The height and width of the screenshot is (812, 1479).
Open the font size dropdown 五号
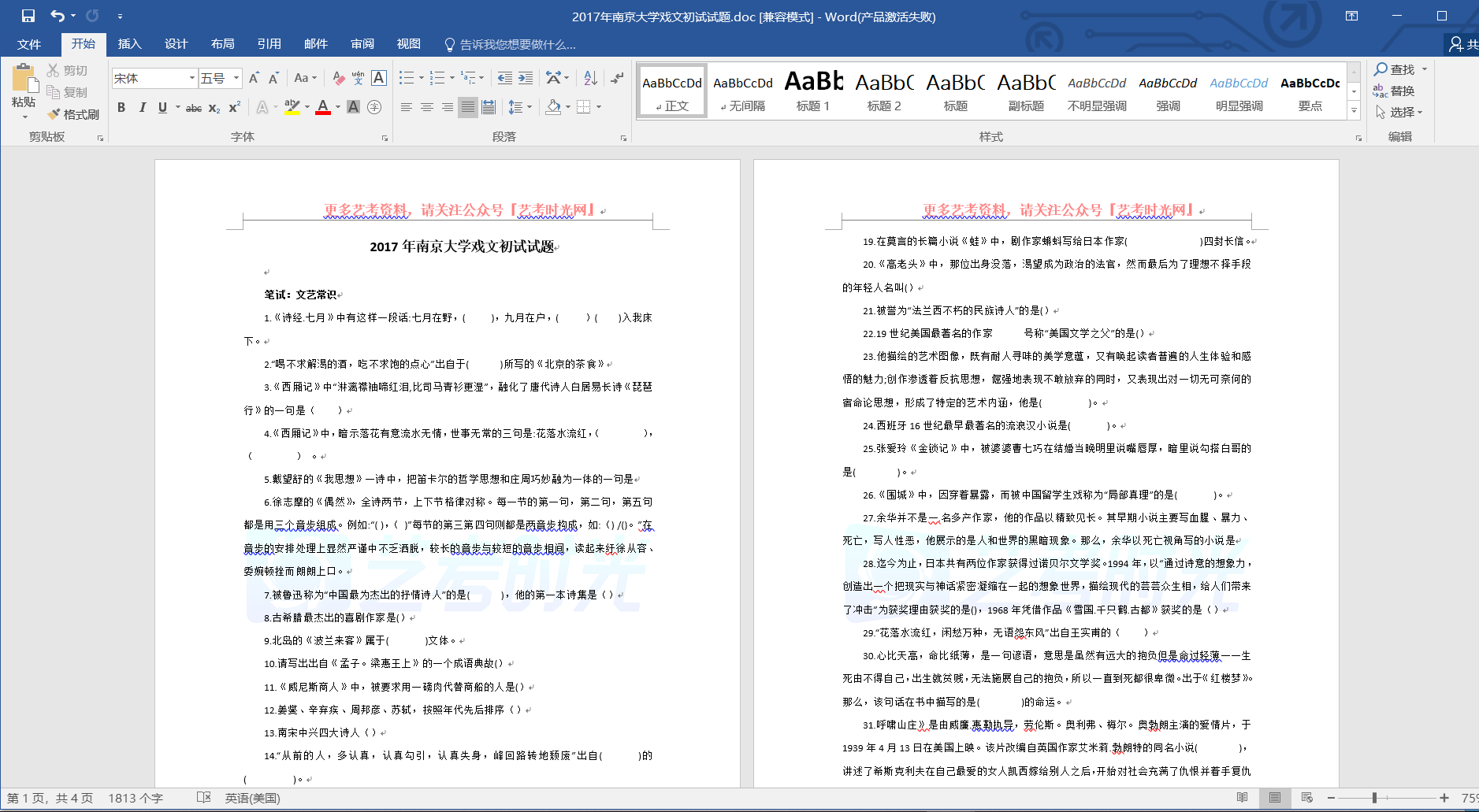click(236, 78)
